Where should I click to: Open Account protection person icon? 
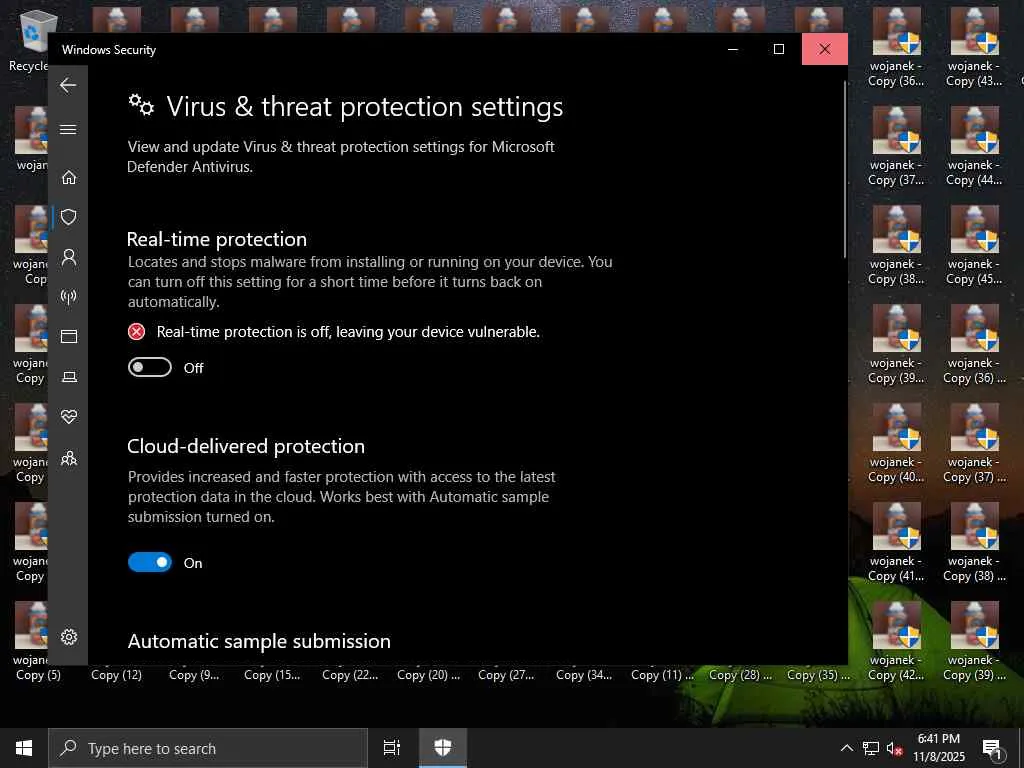pyautogui.click(x=69, y=257)
